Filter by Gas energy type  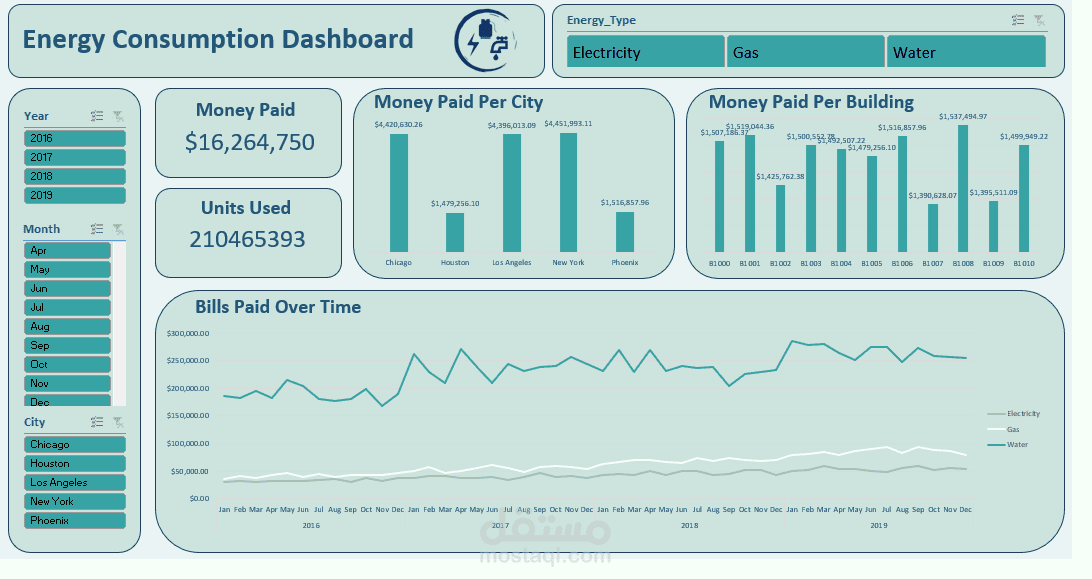(x=806, y=52)
